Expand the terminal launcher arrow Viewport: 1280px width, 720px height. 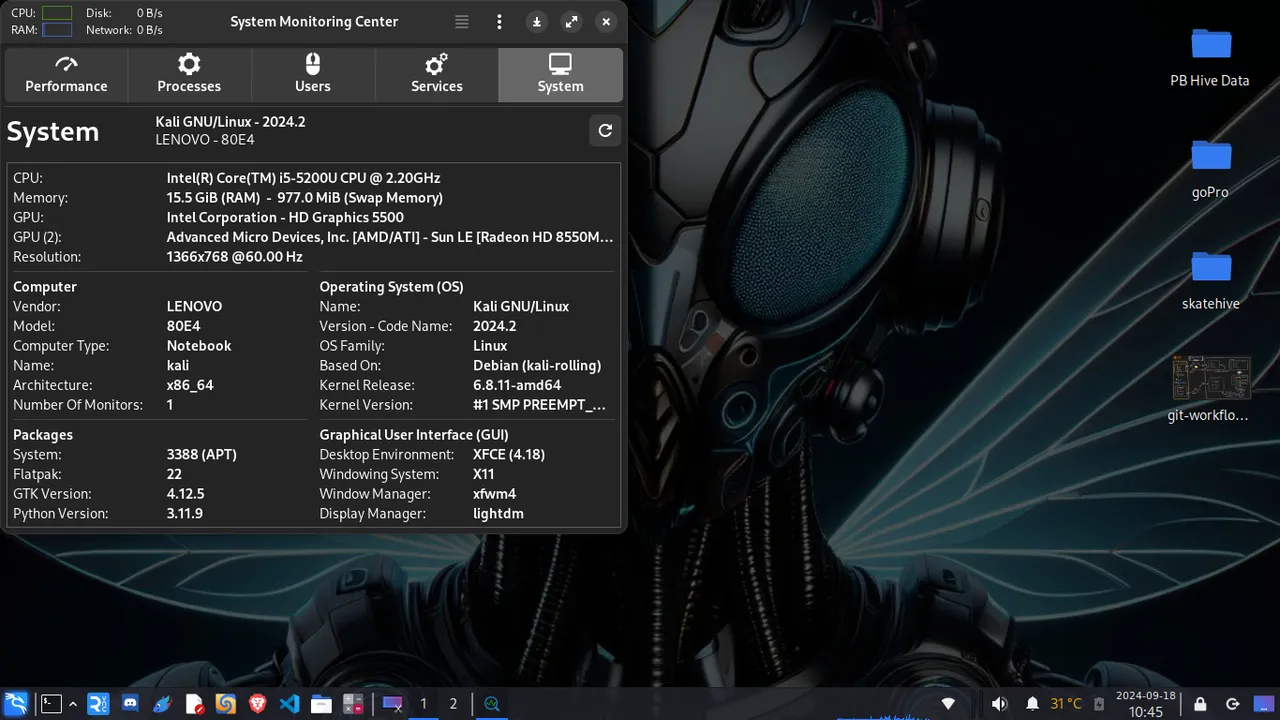click(x=73, y=704)
